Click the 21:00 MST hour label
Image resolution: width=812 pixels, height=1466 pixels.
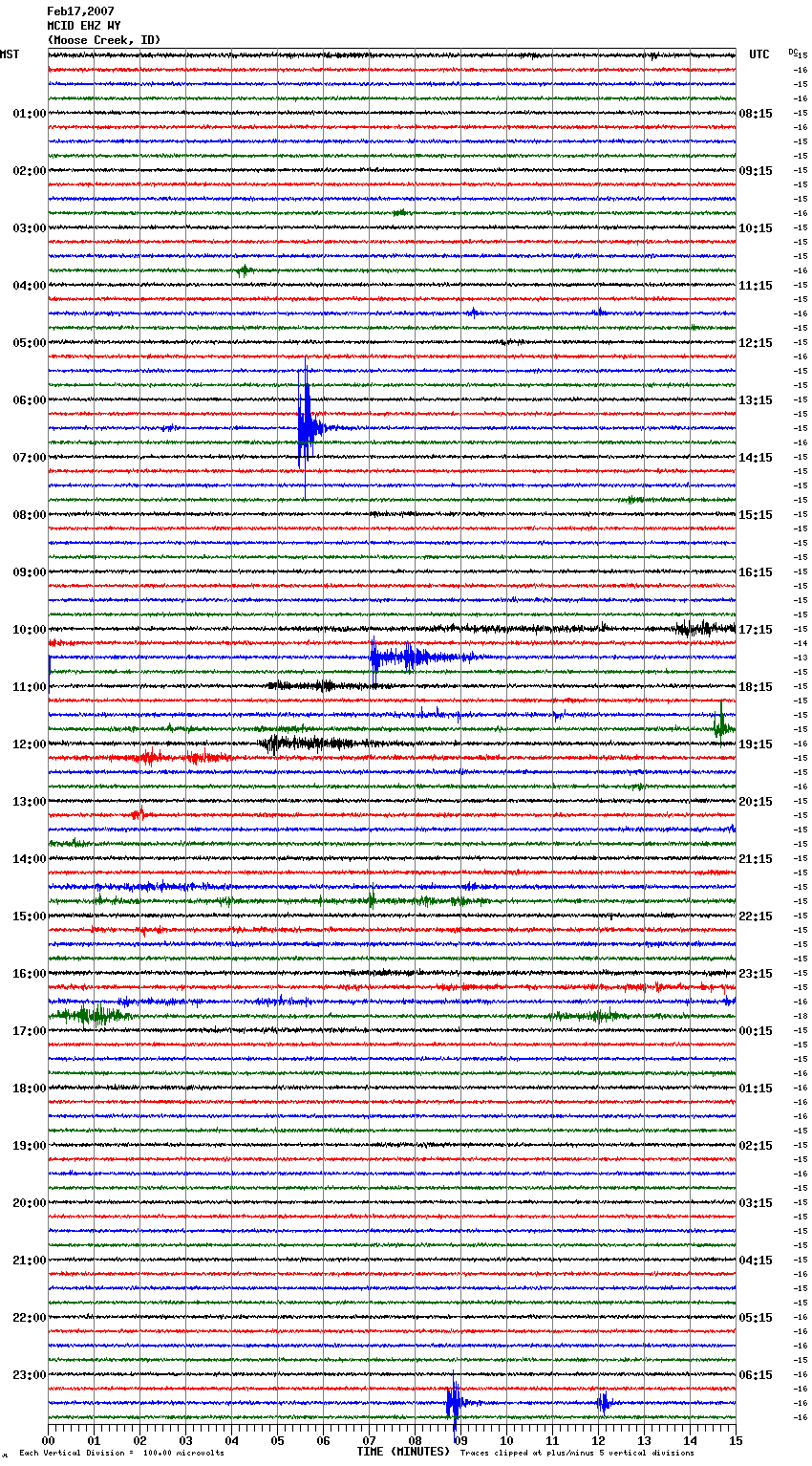point(30,1261)
